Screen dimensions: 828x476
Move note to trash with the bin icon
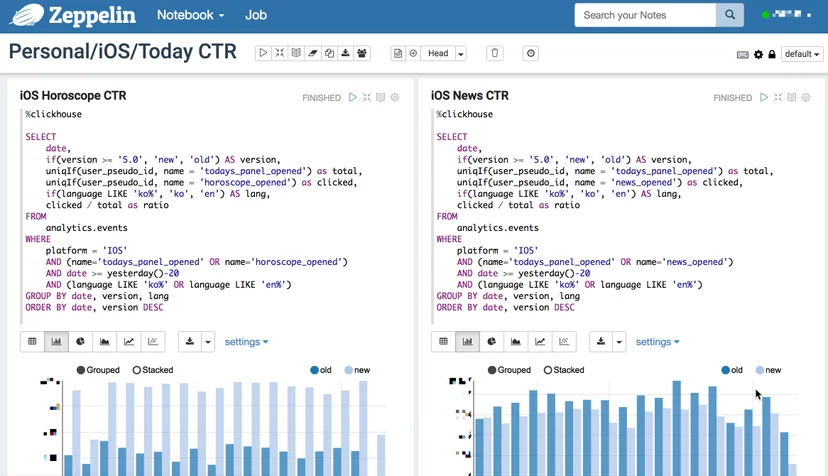point(495,53)
